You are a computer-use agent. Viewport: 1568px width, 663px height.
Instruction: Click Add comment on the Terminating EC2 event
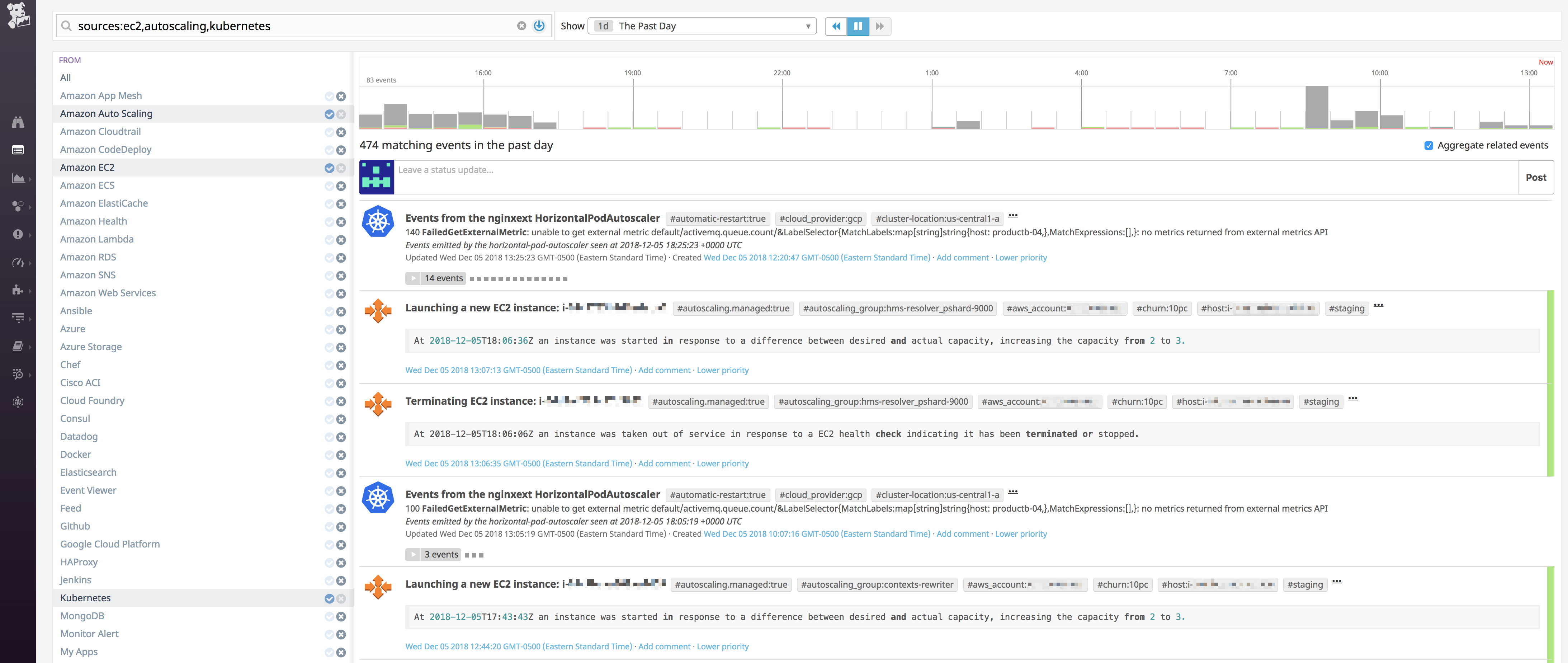point(664,463)
